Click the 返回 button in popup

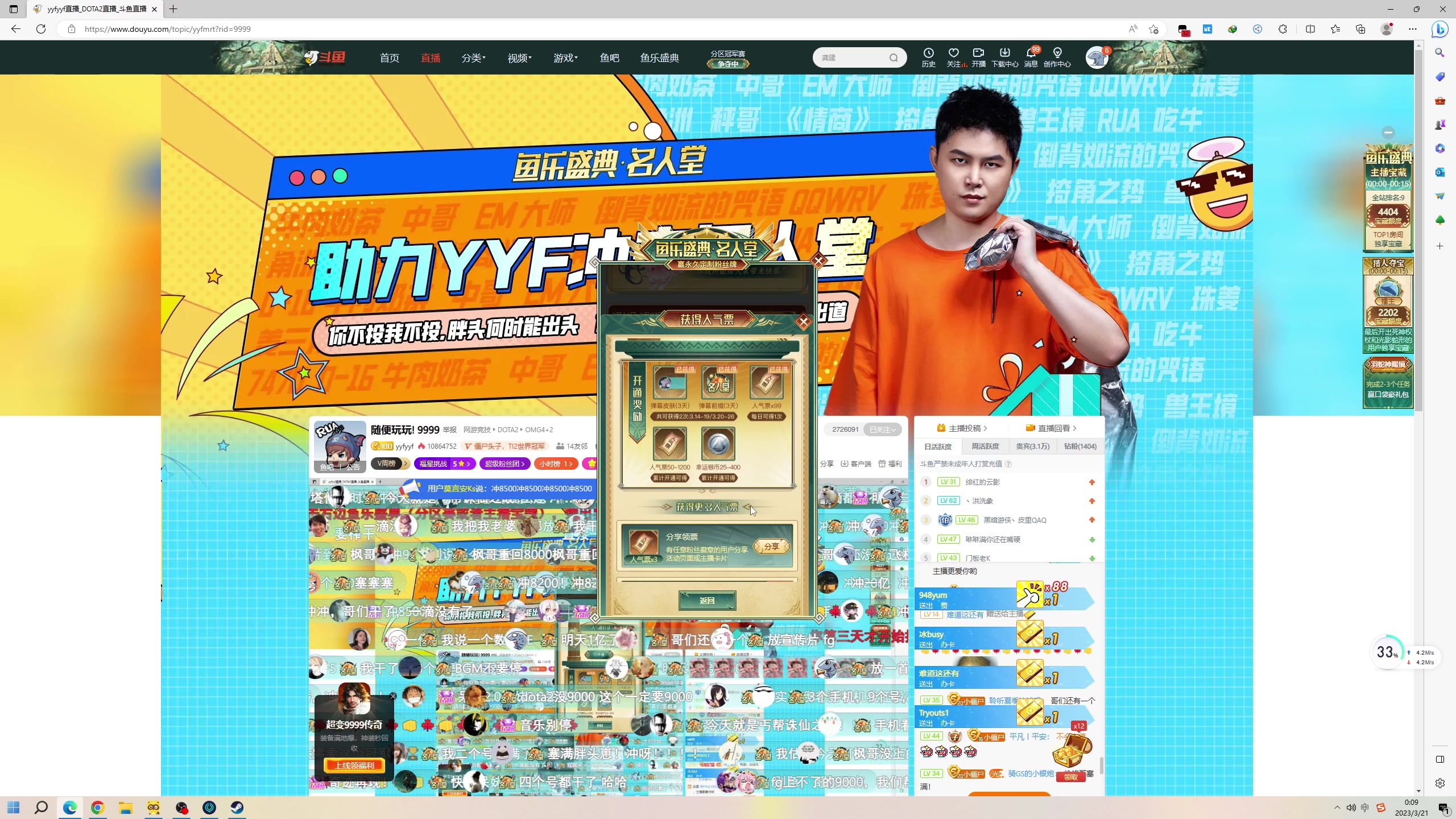tap(707, 600)
